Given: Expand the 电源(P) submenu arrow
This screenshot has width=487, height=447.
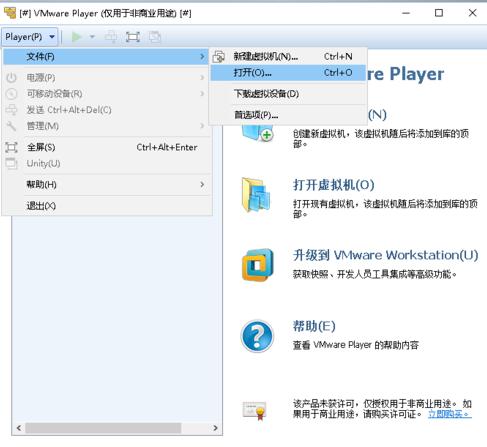Looking at the screenshot, I should (x=202, y=78).
